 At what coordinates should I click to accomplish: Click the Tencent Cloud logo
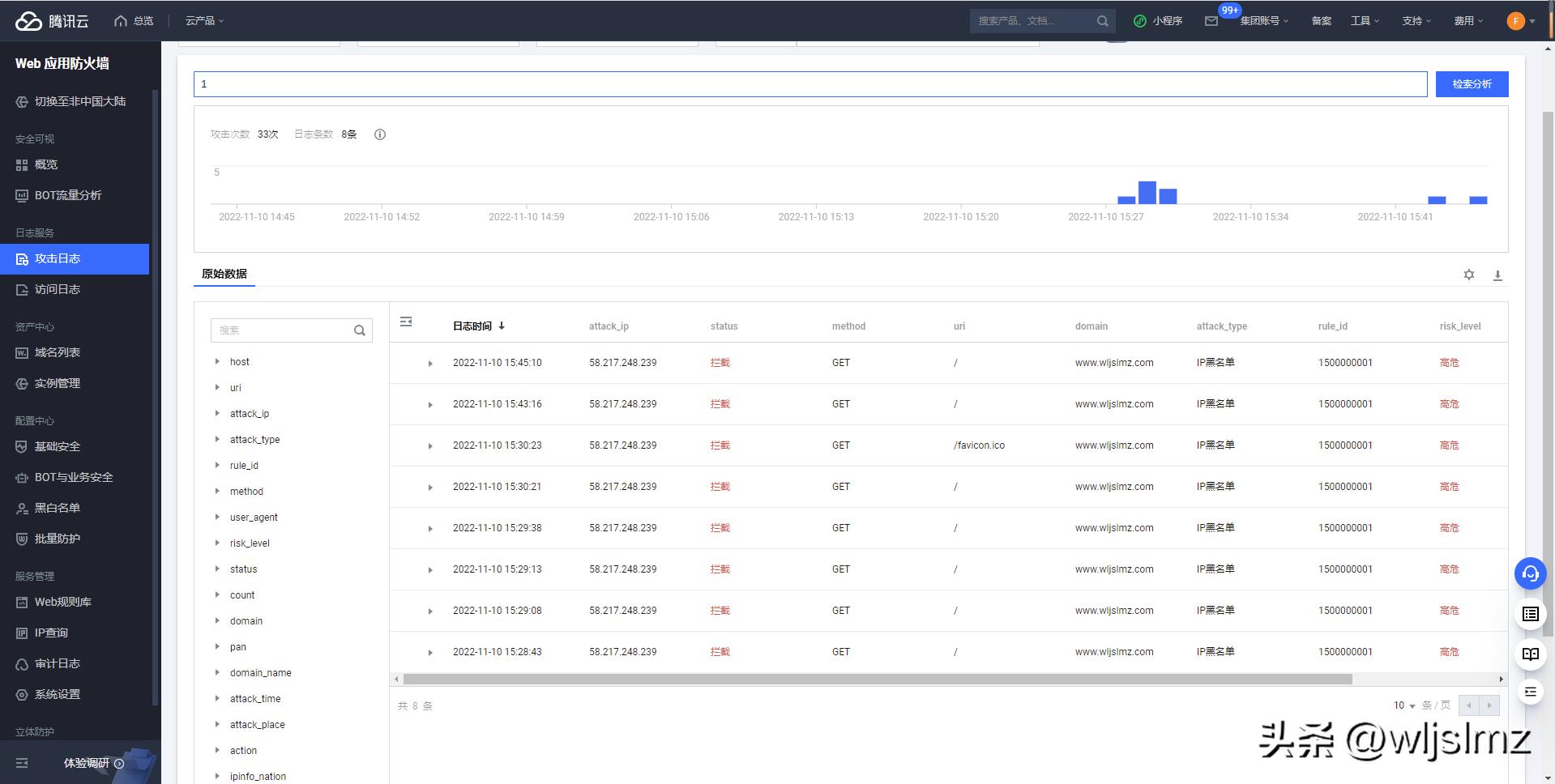pos(52,21)
